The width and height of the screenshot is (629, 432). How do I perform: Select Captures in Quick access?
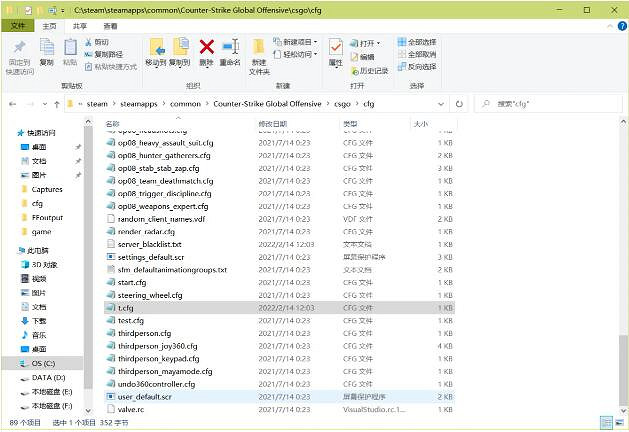47,189
